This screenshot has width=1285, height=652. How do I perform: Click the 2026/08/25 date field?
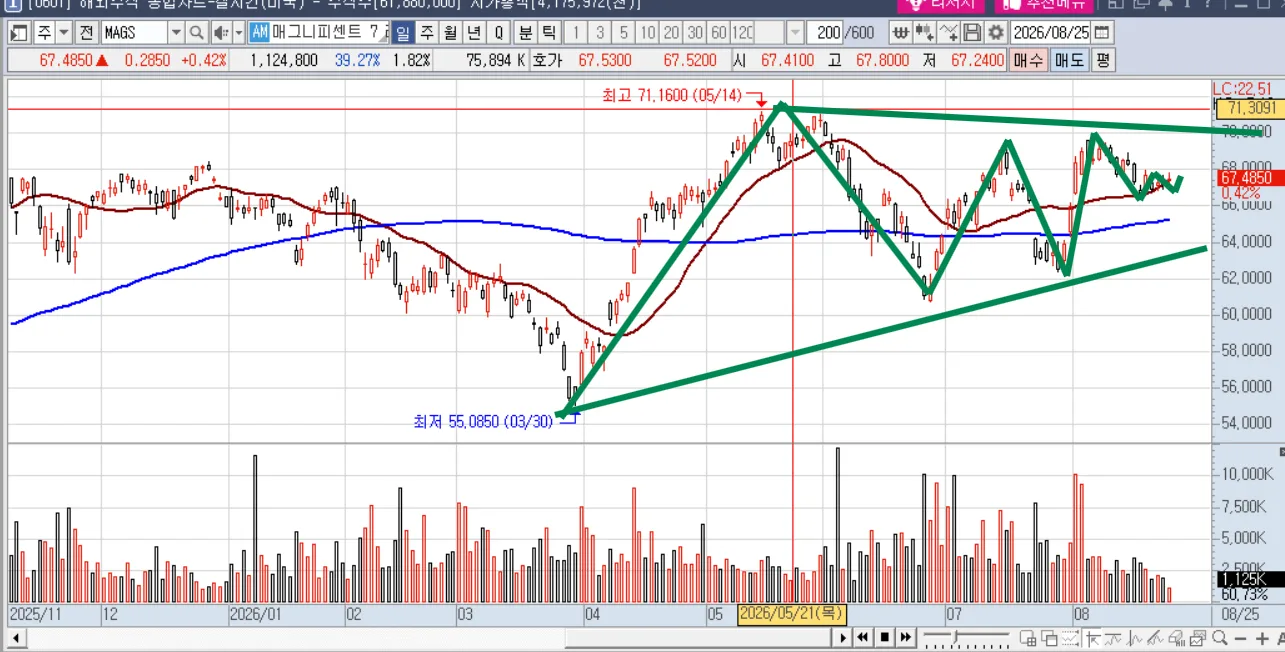(x=1052, y=32)
